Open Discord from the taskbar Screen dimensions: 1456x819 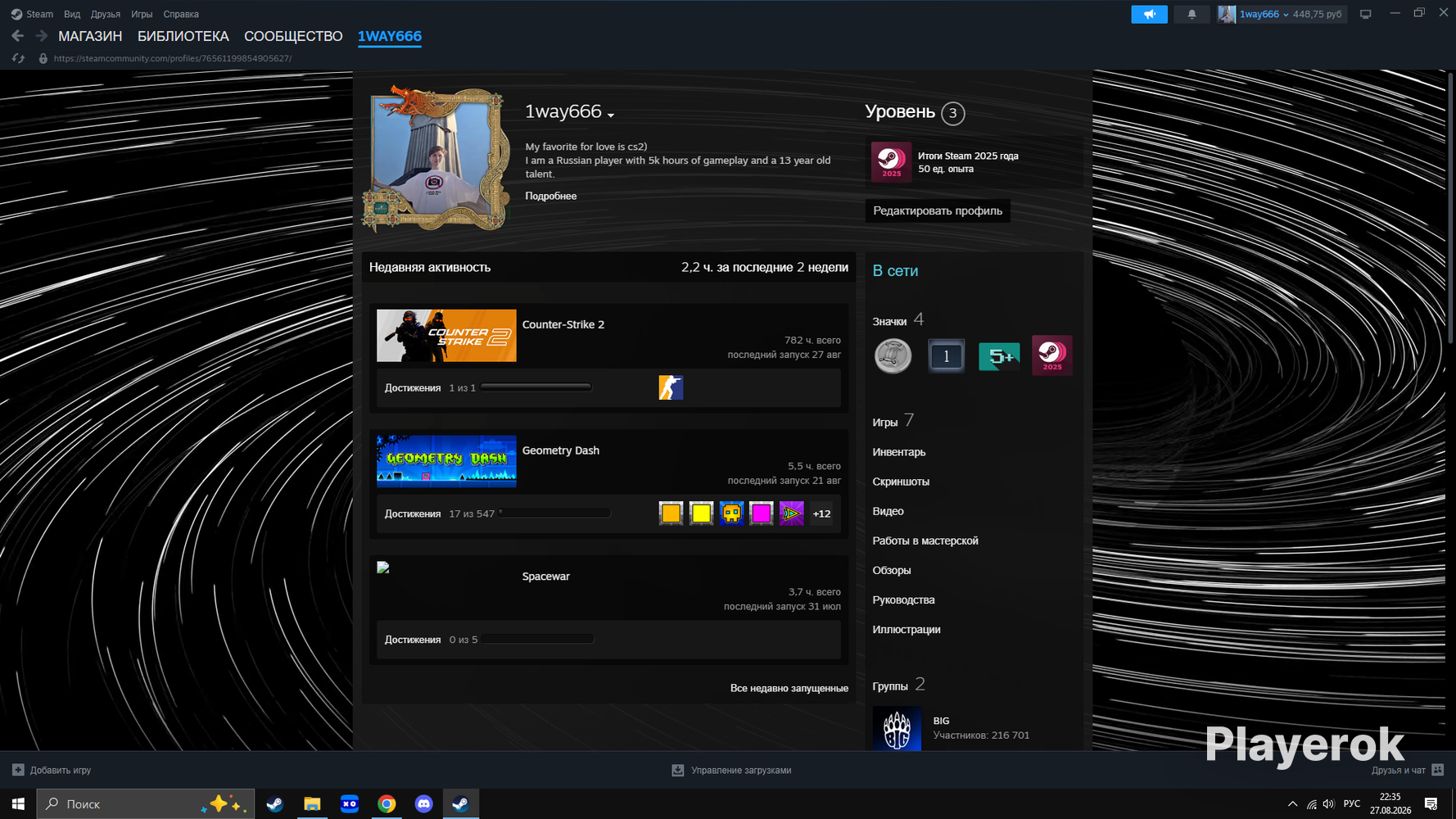(423, 803)
